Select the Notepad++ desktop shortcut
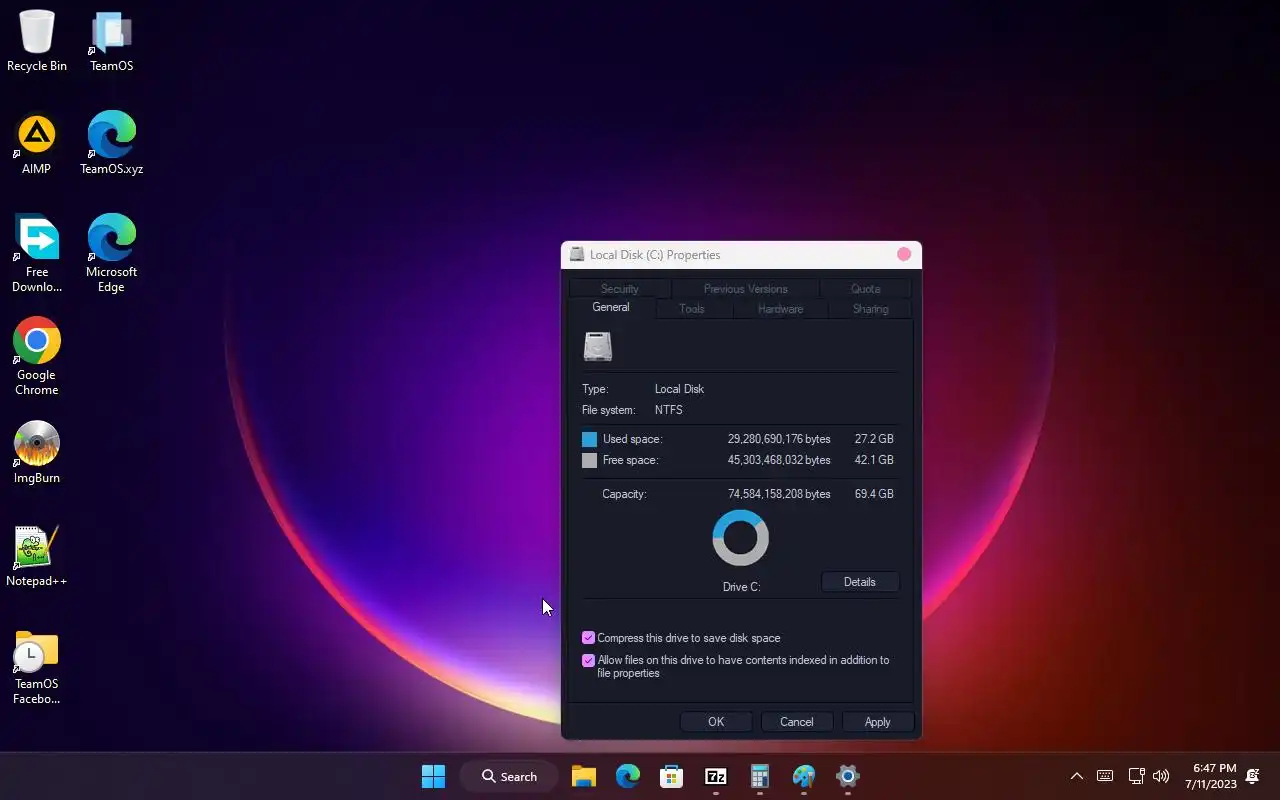The image size is (1280, 800). (37, 556)
